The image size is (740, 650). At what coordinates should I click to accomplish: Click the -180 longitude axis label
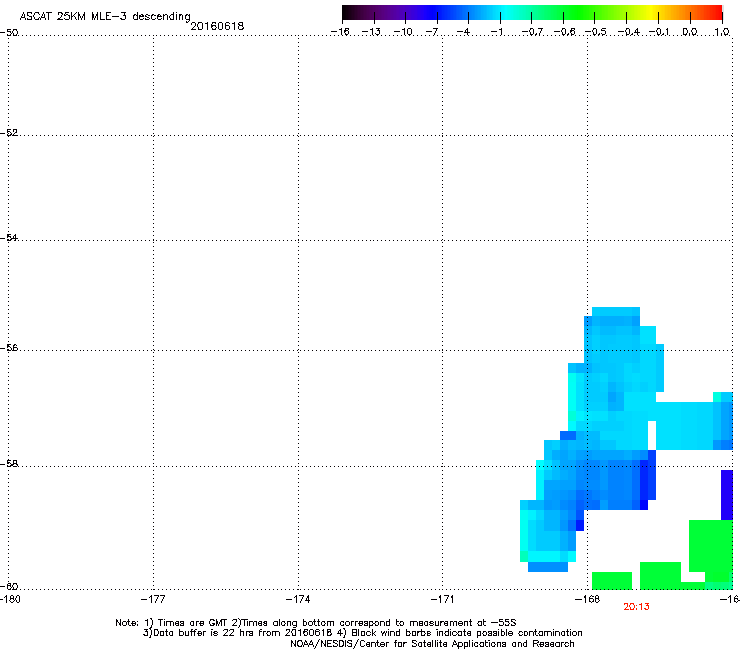10,599
